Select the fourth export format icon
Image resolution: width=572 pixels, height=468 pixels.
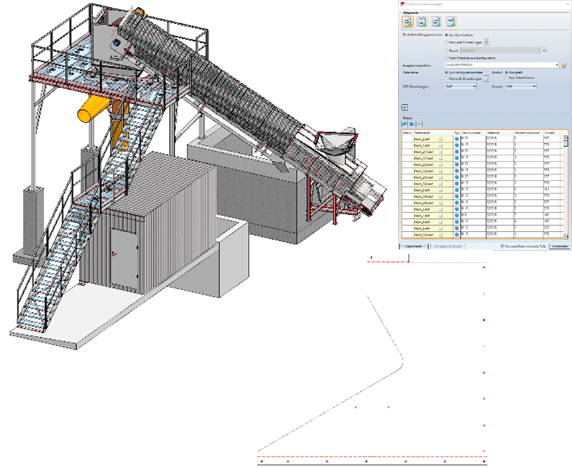coord(451,22)
